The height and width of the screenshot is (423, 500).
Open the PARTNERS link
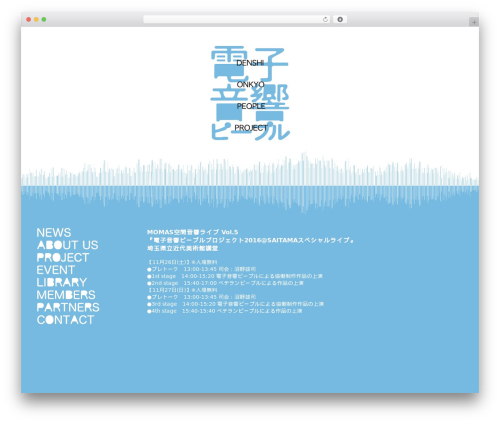coord(68,307)
